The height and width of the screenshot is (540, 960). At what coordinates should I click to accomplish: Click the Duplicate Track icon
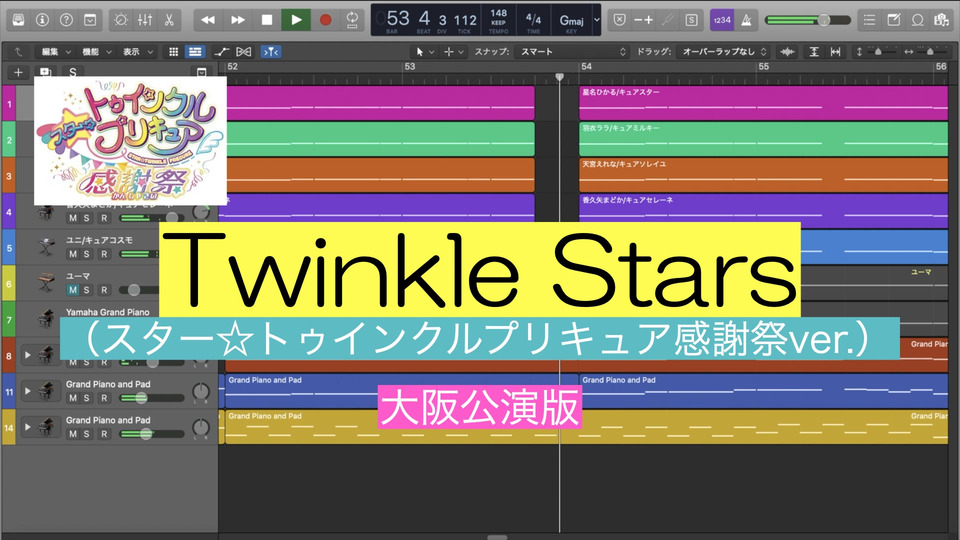(x=45, y=72)
